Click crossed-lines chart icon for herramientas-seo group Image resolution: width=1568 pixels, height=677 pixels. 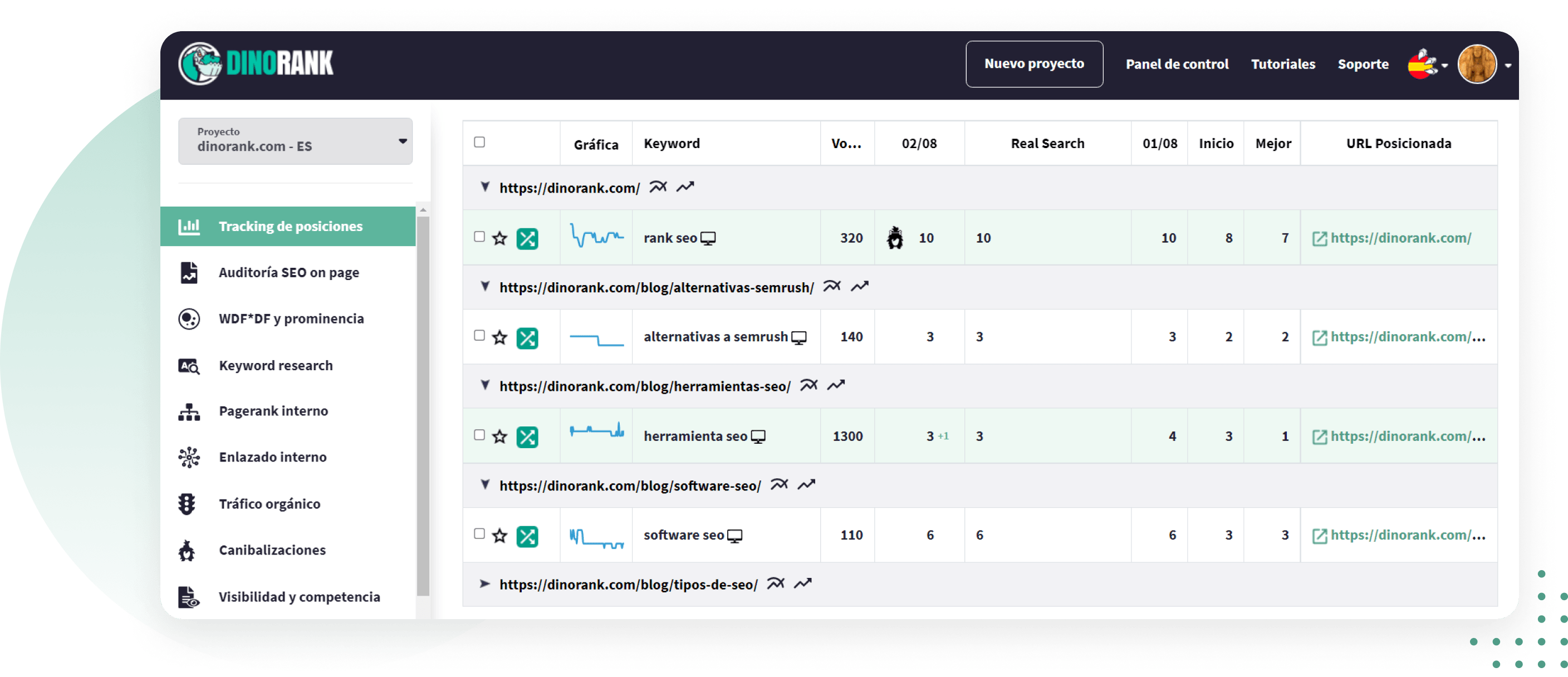tap(808, 385)
